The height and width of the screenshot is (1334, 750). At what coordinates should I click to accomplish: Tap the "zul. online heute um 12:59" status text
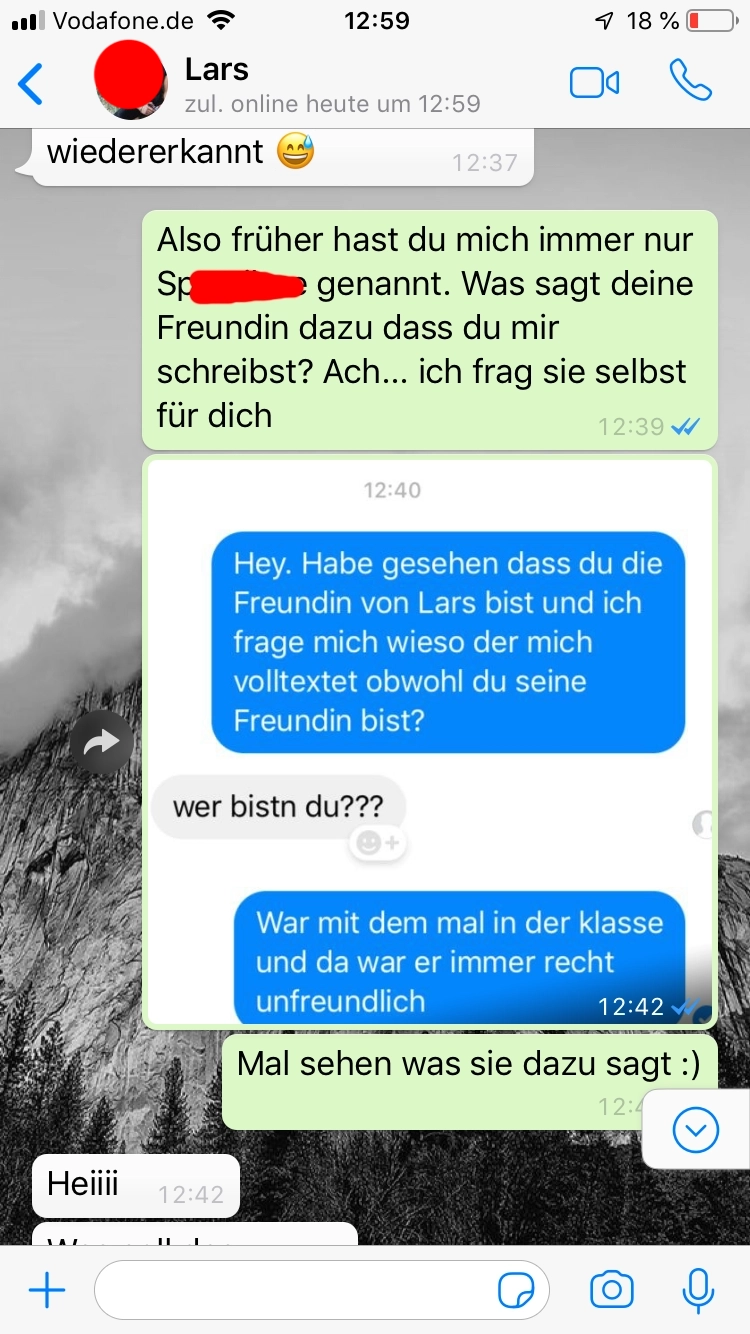(332, 104)
